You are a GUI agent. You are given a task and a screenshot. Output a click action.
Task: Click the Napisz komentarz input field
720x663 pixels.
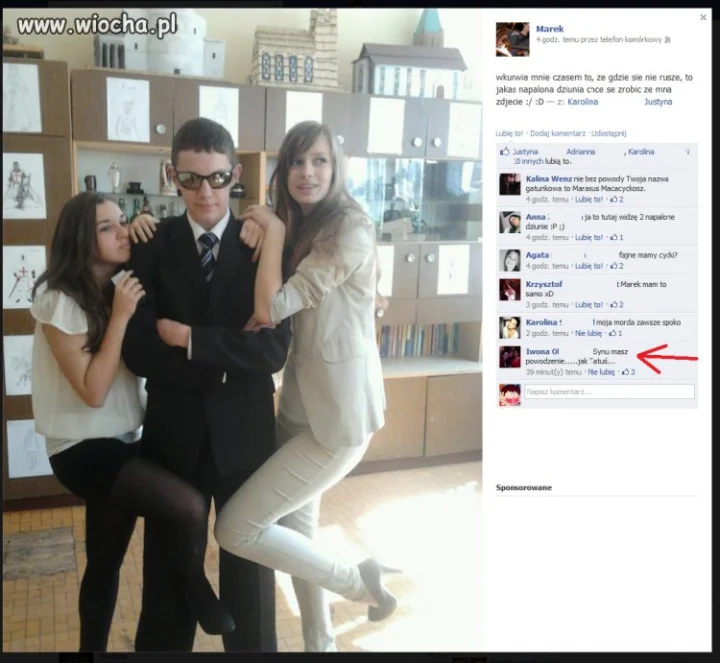click(x=609, y=392)
